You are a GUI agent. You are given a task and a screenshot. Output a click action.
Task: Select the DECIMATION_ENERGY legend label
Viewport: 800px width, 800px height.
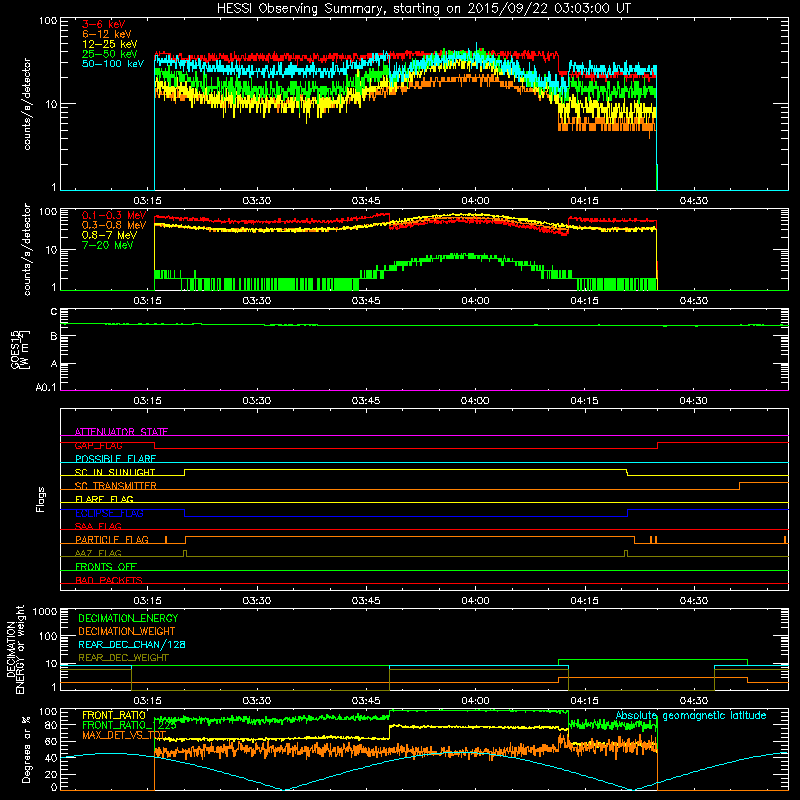coord(128,618)
